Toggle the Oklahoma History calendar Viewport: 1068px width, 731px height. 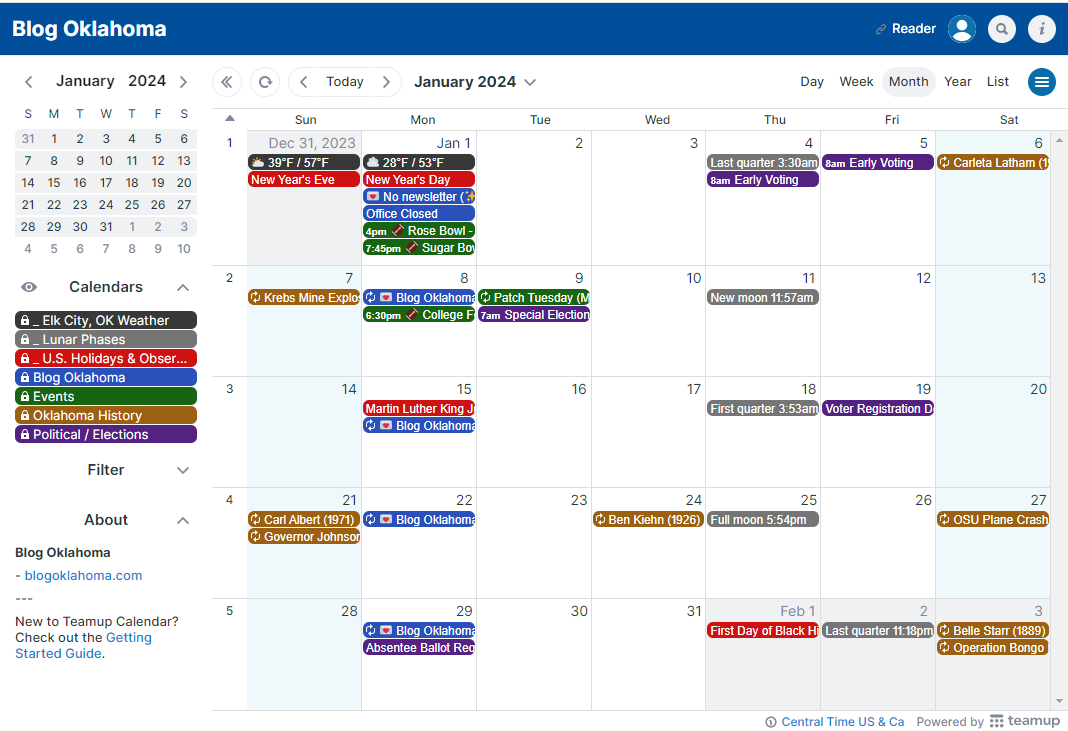[x=106, y=416]
